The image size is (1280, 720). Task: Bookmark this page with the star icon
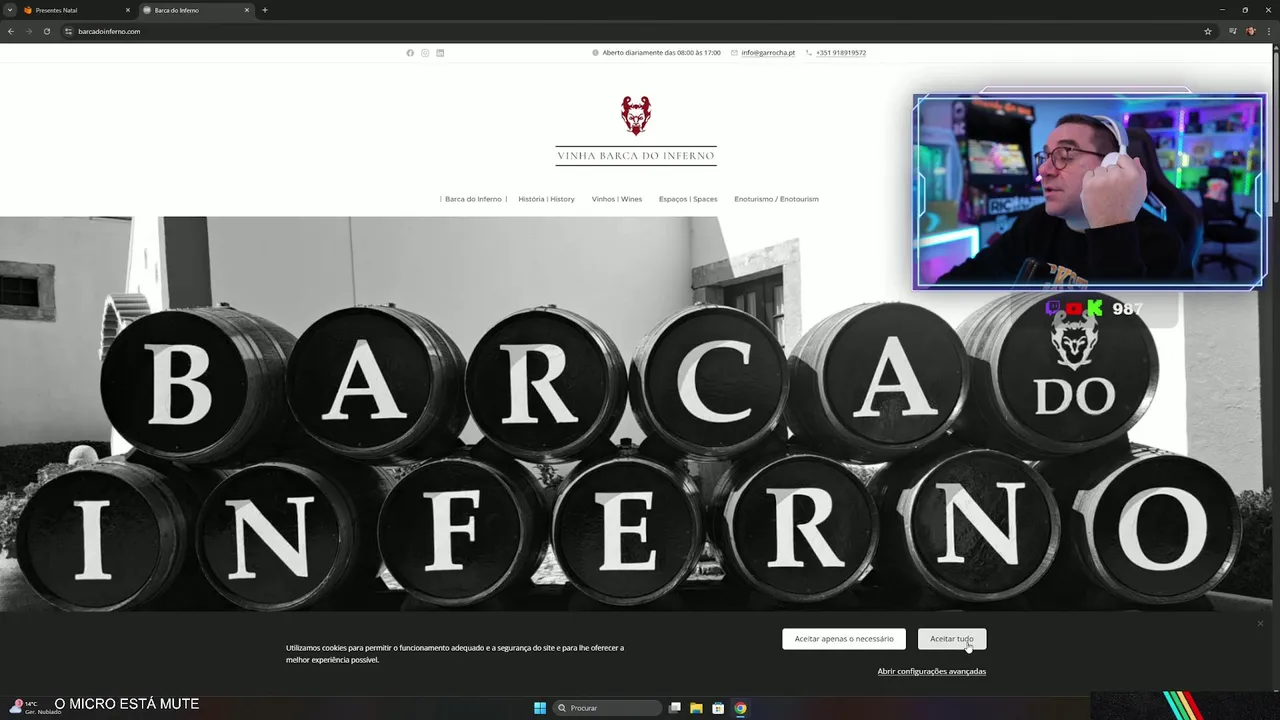1208,31
